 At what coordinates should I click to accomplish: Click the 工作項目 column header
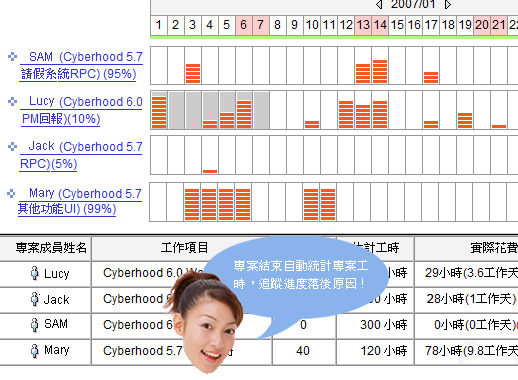tap(184, 248)
